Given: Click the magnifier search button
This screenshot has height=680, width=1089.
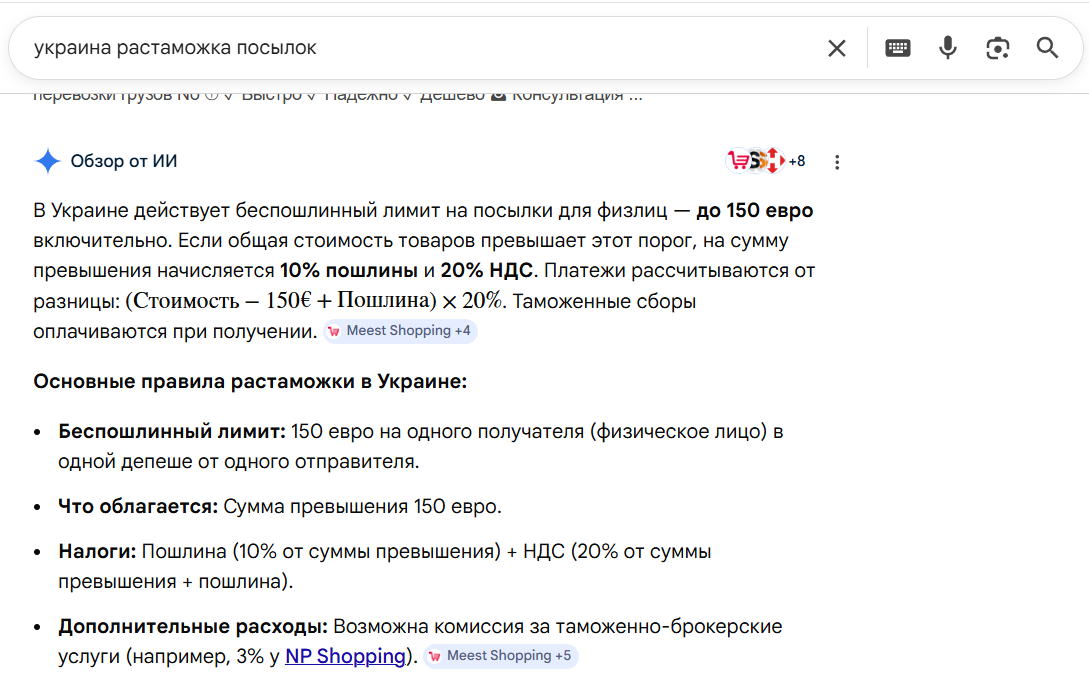Looking at the screenshot, I should 1047,48.
